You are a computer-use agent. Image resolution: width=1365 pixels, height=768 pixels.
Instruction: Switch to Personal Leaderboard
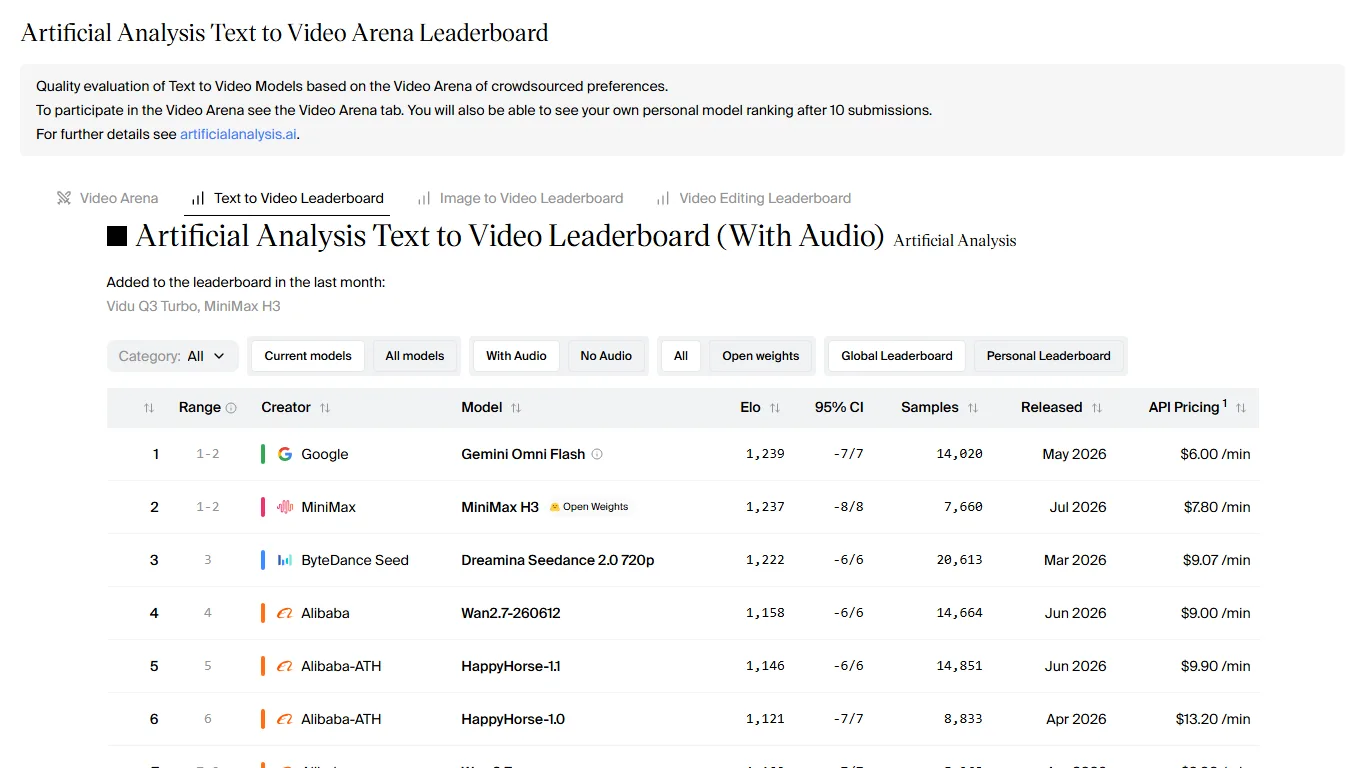click(1049, 356)
